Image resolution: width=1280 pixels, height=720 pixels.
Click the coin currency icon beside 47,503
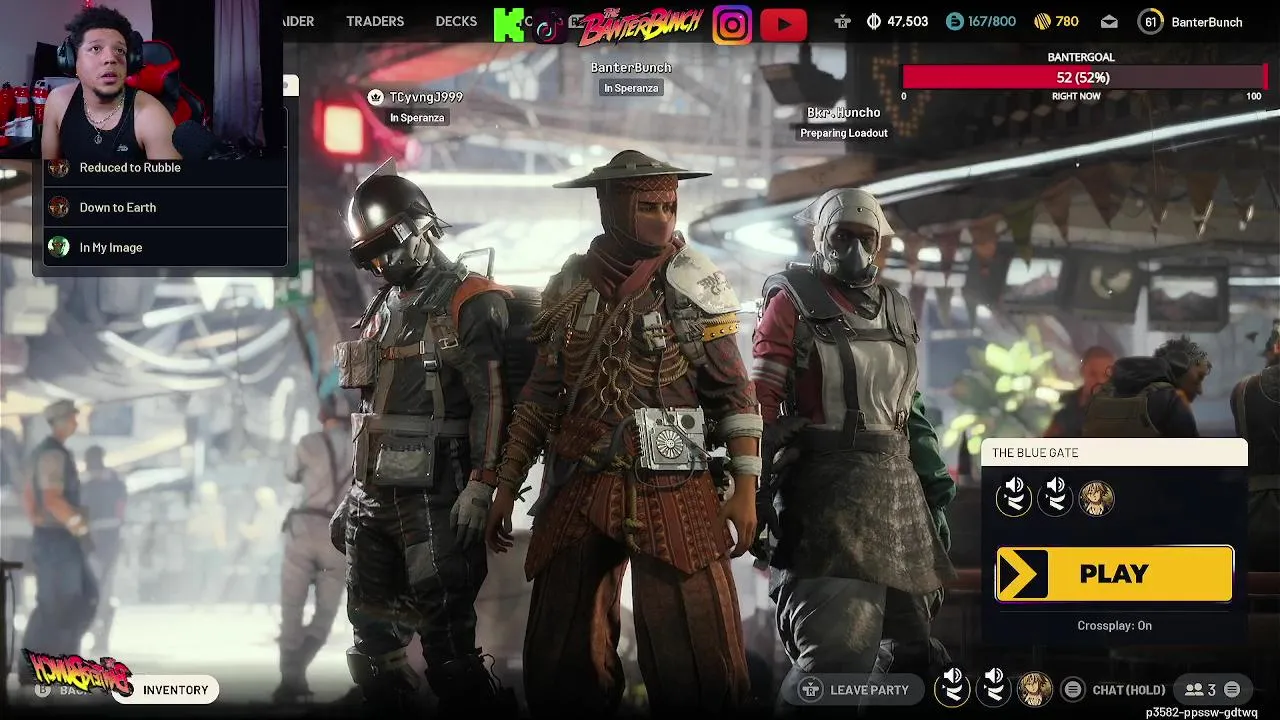click(x=874, y=21)
